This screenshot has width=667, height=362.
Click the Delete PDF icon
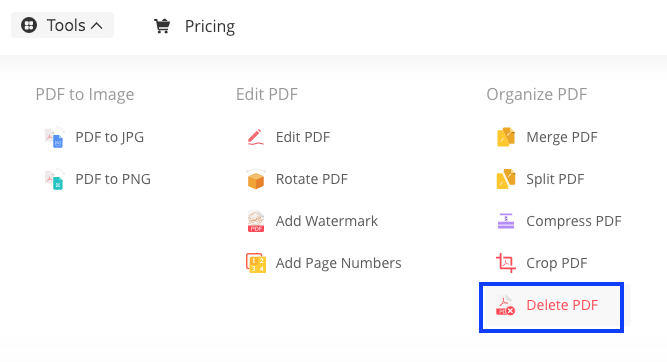point(506,305)
